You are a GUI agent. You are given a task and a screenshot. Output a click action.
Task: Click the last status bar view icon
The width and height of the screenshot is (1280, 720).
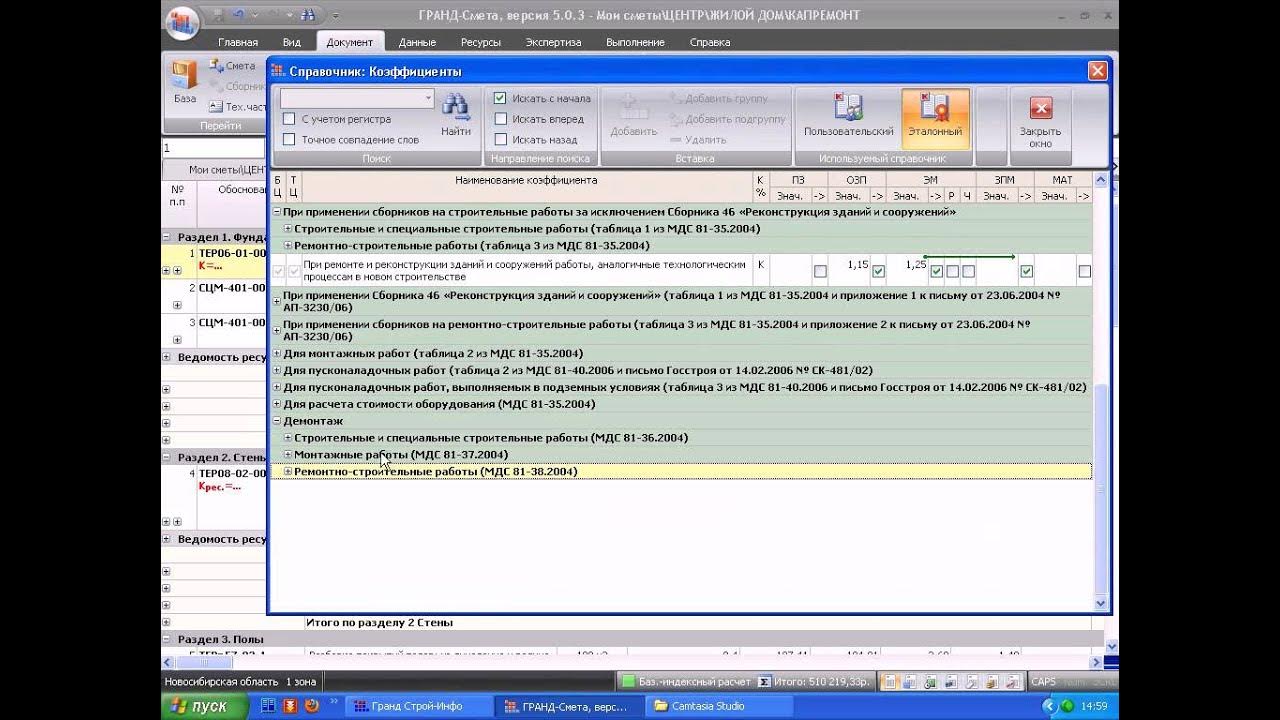point(1012,682)
